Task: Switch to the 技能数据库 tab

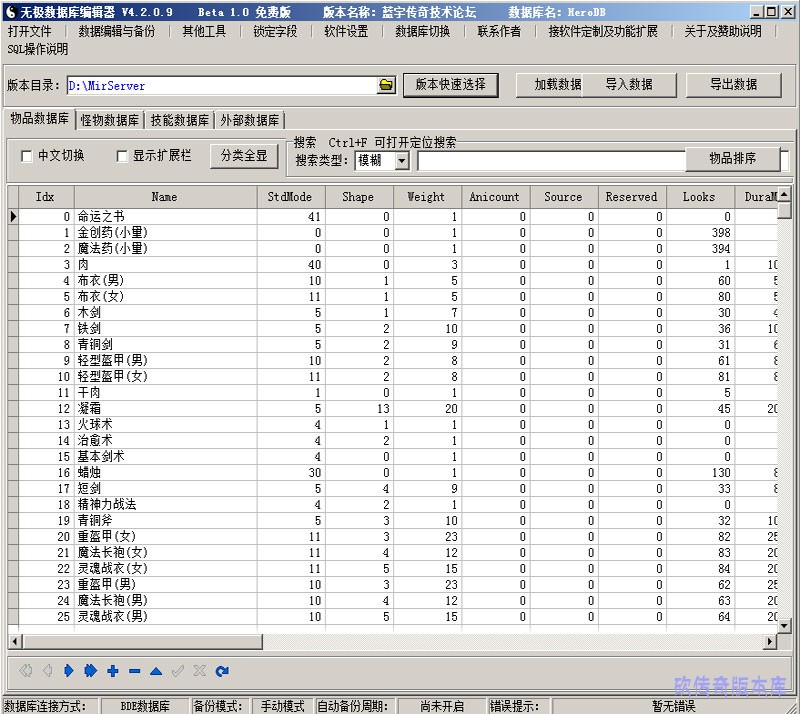Action: point(180,120)
